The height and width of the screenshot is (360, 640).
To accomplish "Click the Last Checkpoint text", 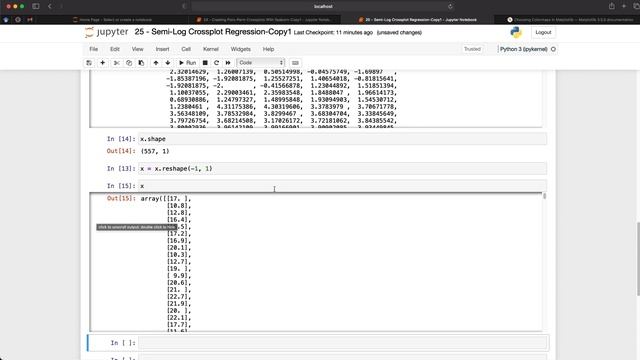I will click(x=333, y=32).
